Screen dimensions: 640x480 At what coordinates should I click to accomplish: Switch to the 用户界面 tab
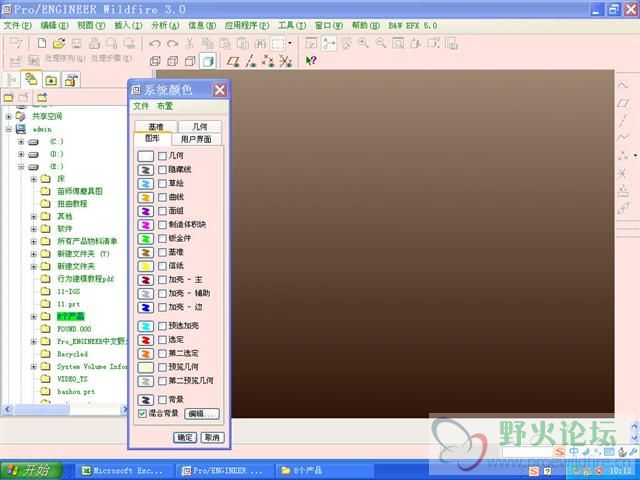196,139
